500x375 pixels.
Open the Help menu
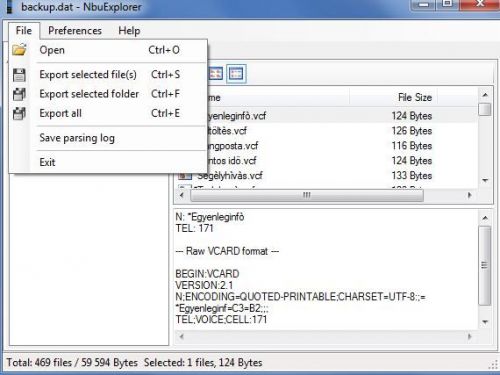[129, 31]
